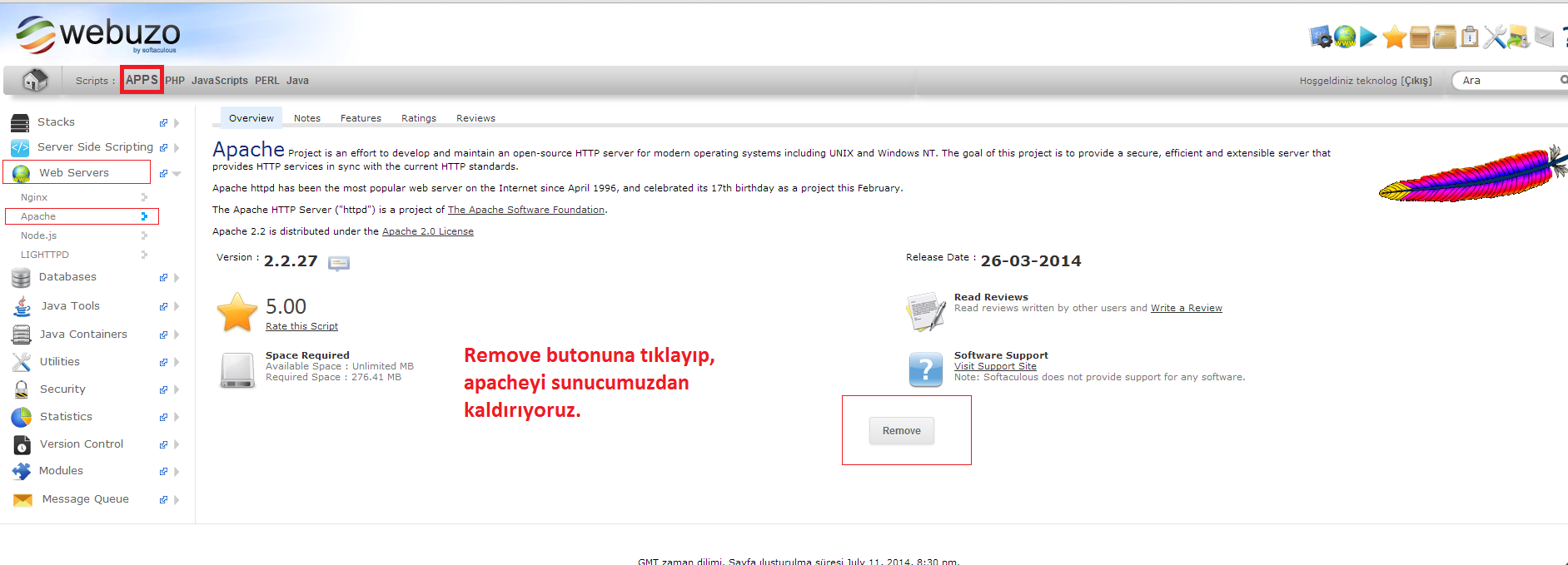The width and height of the screenshot is (1568, 565).
Task: Click the Modules puzzle piece icon
Action: click(22, 471)
